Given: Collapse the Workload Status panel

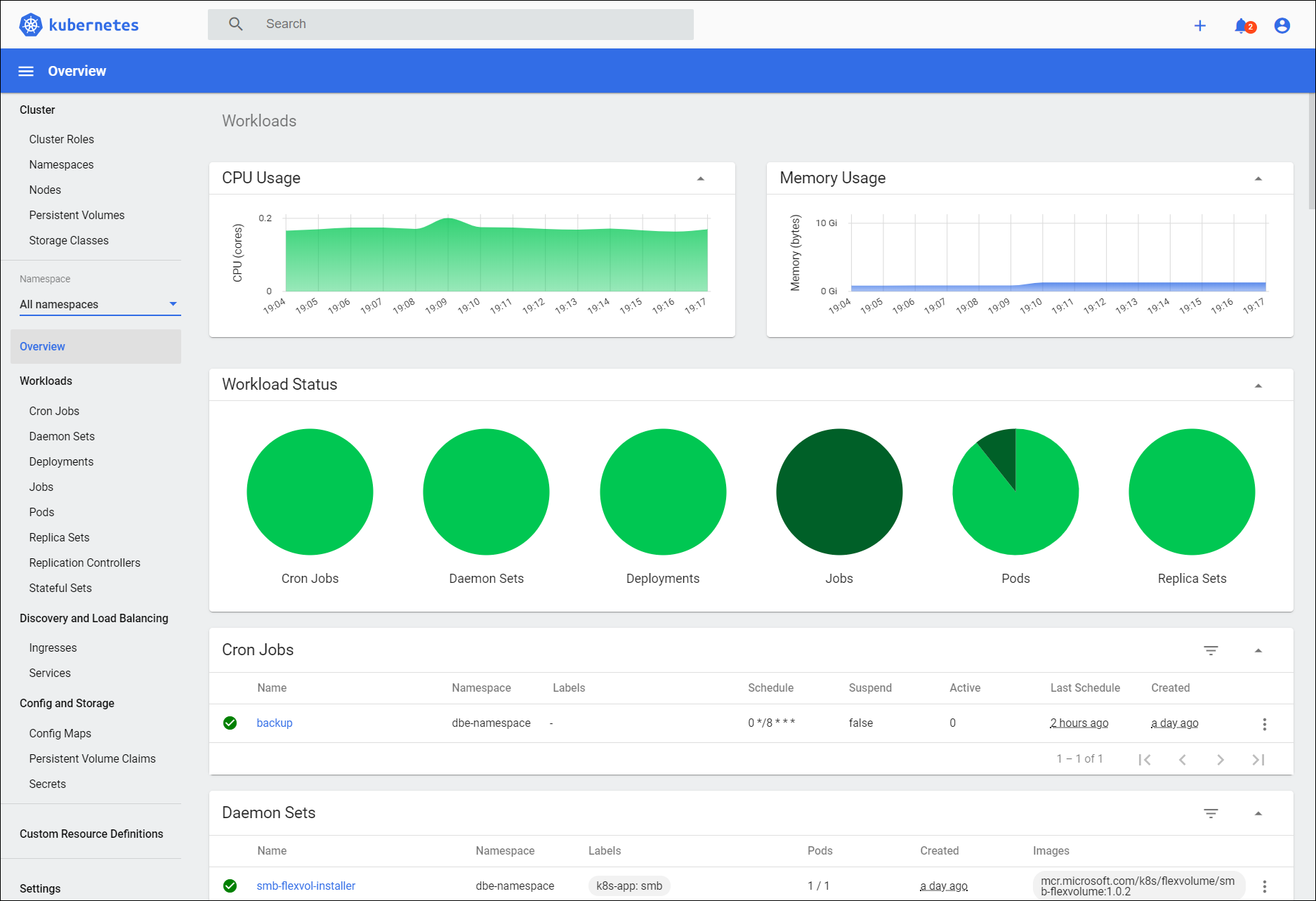Looking at the screenshot, I should click(x=1258, y=385).
